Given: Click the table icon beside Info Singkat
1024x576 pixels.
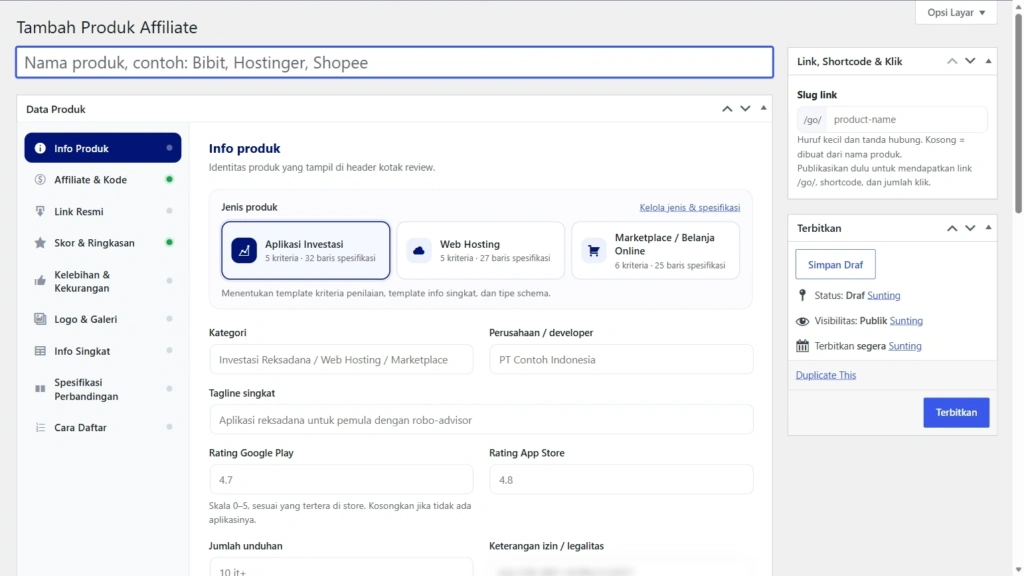Looking at the screenshot, I should (40, 351).
